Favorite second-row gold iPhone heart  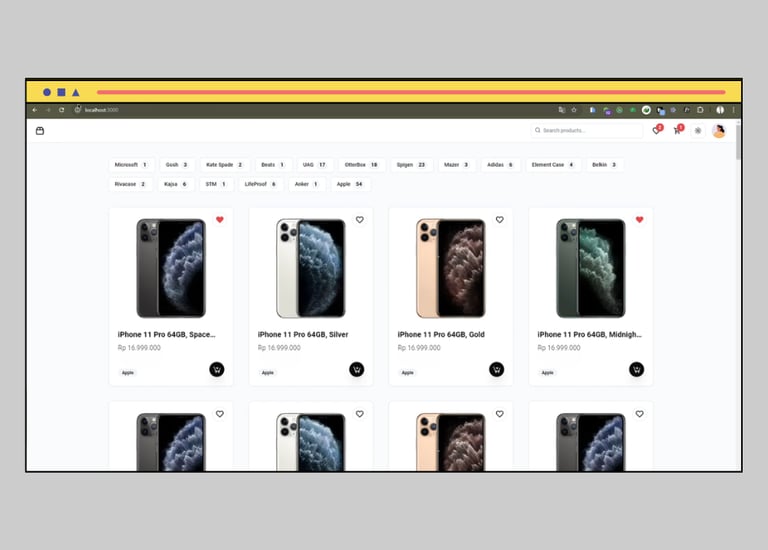click(x=500, y=414)
